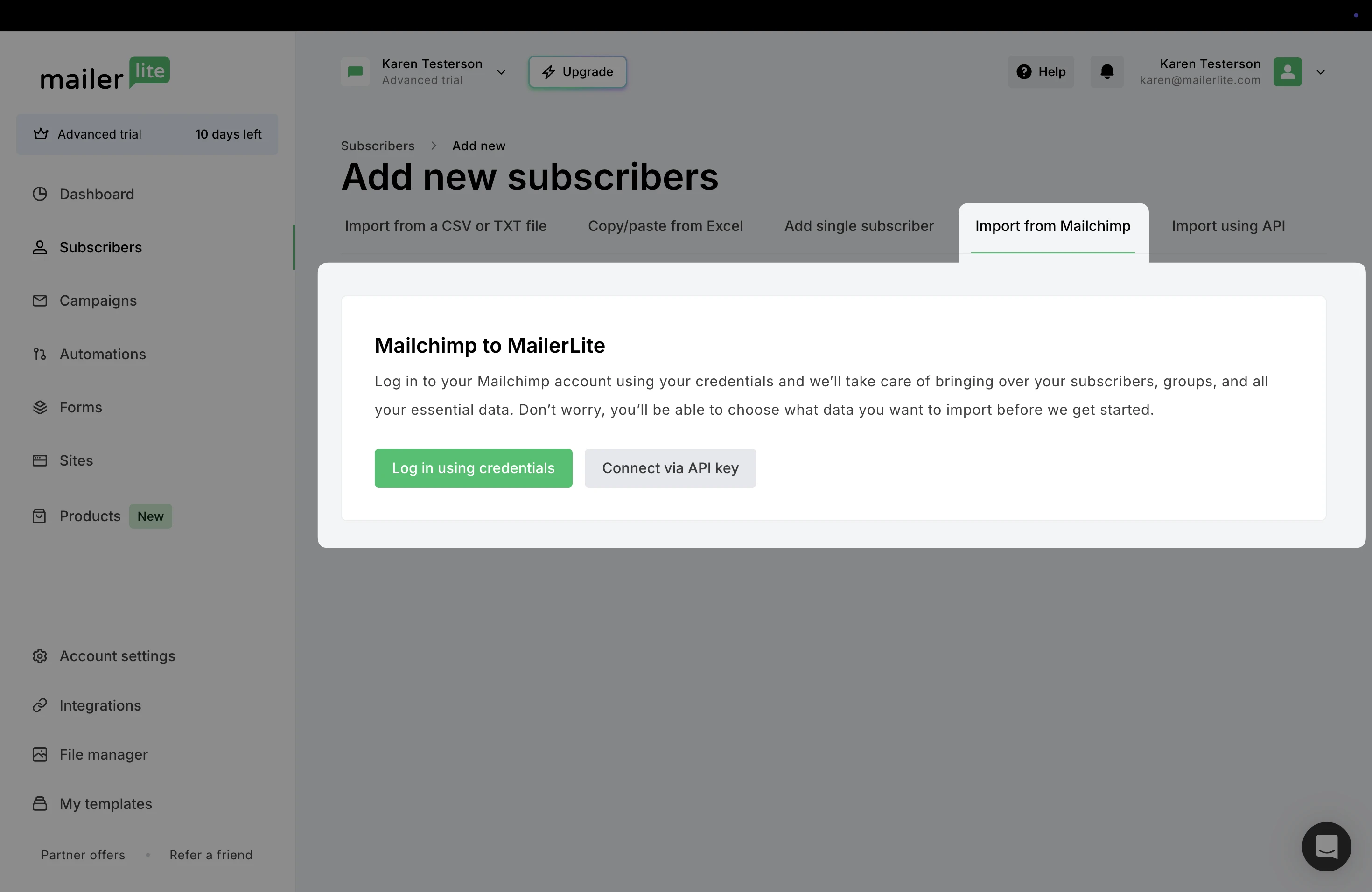Click the Automations branching icon

(40, 354)
